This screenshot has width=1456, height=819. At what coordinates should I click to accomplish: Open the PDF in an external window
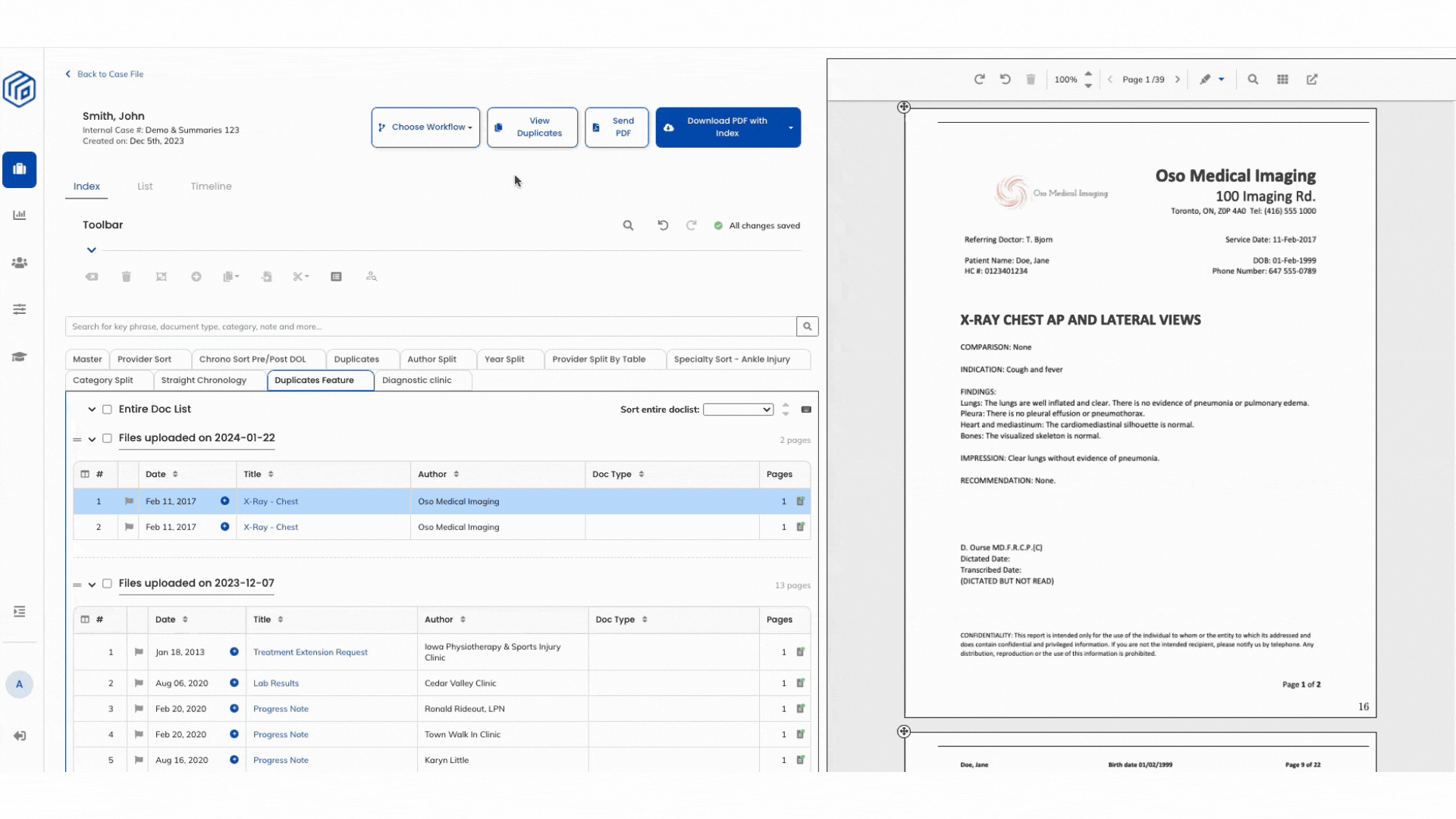coord(1312,80)
